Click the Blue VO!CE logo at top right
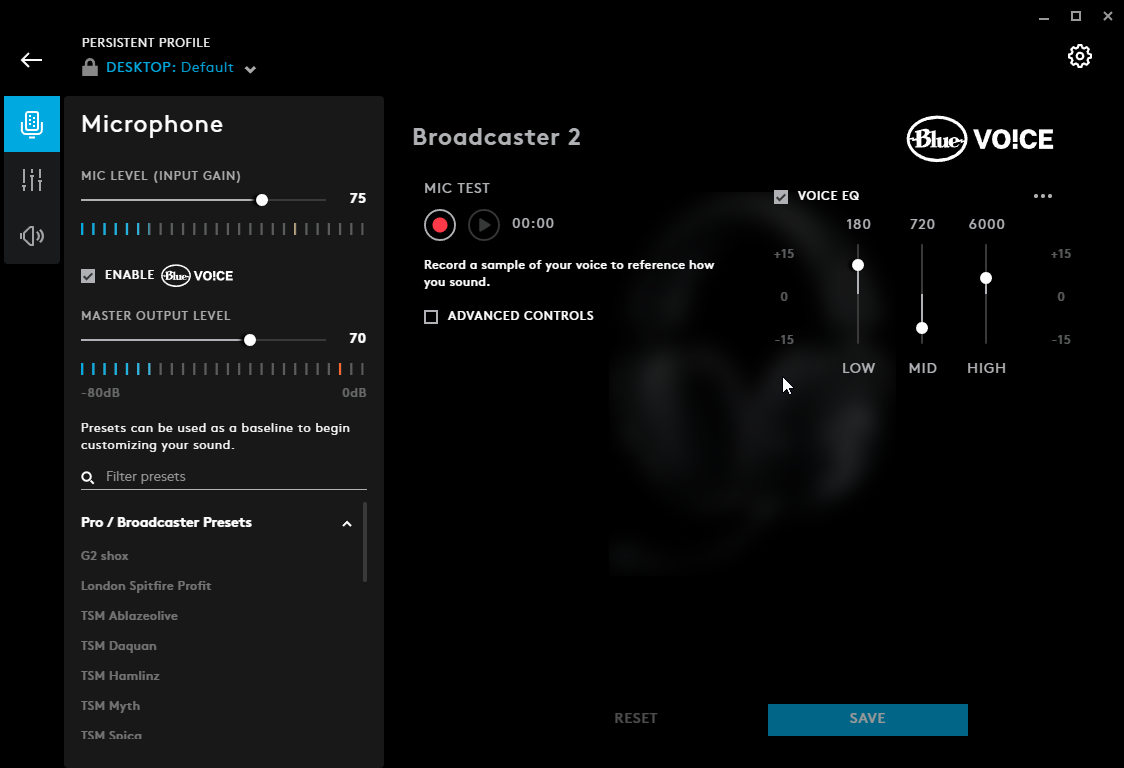The image size is (1124, 768). pos(980,139)
